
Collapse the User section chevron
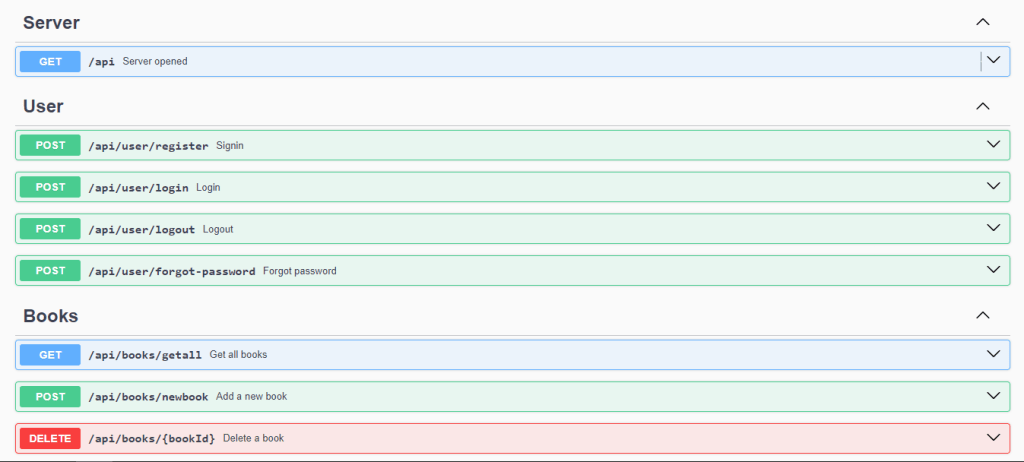[x=982, y=106]
